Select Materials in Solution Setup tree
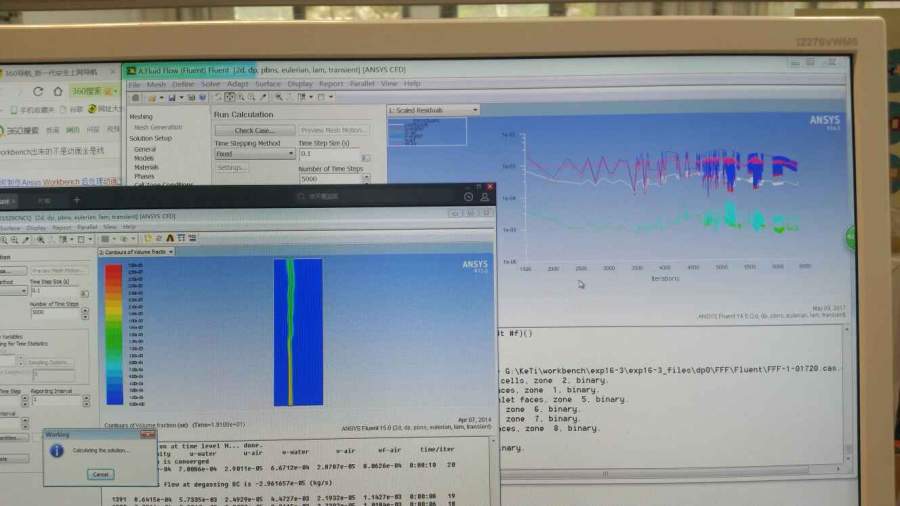The height and width of the screenshot is (506, 900). 146,168
